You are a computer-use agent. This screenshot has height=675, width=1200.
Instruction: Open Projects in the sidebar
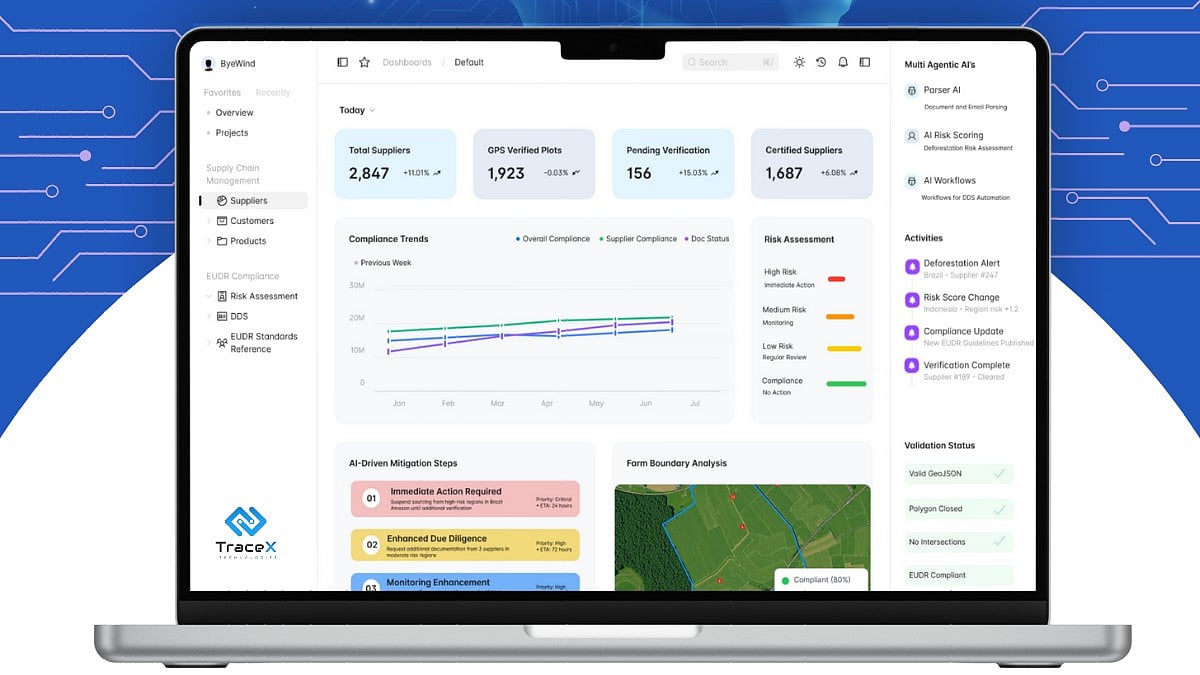pyautogui.click(x=232, y=133)
